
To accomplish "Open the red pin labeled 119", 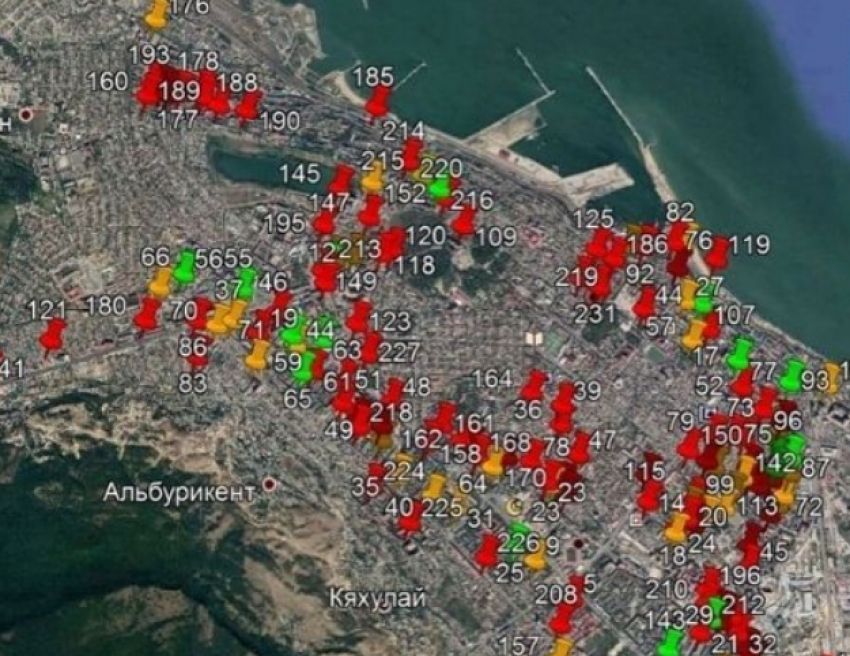I will click(x=718, y=253).
